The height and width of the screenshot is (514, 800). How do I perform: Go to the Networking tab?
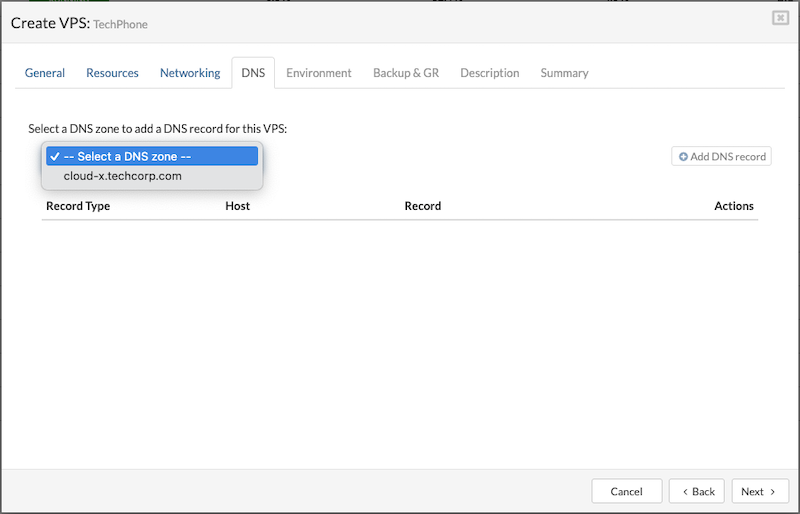coord(190,73)
